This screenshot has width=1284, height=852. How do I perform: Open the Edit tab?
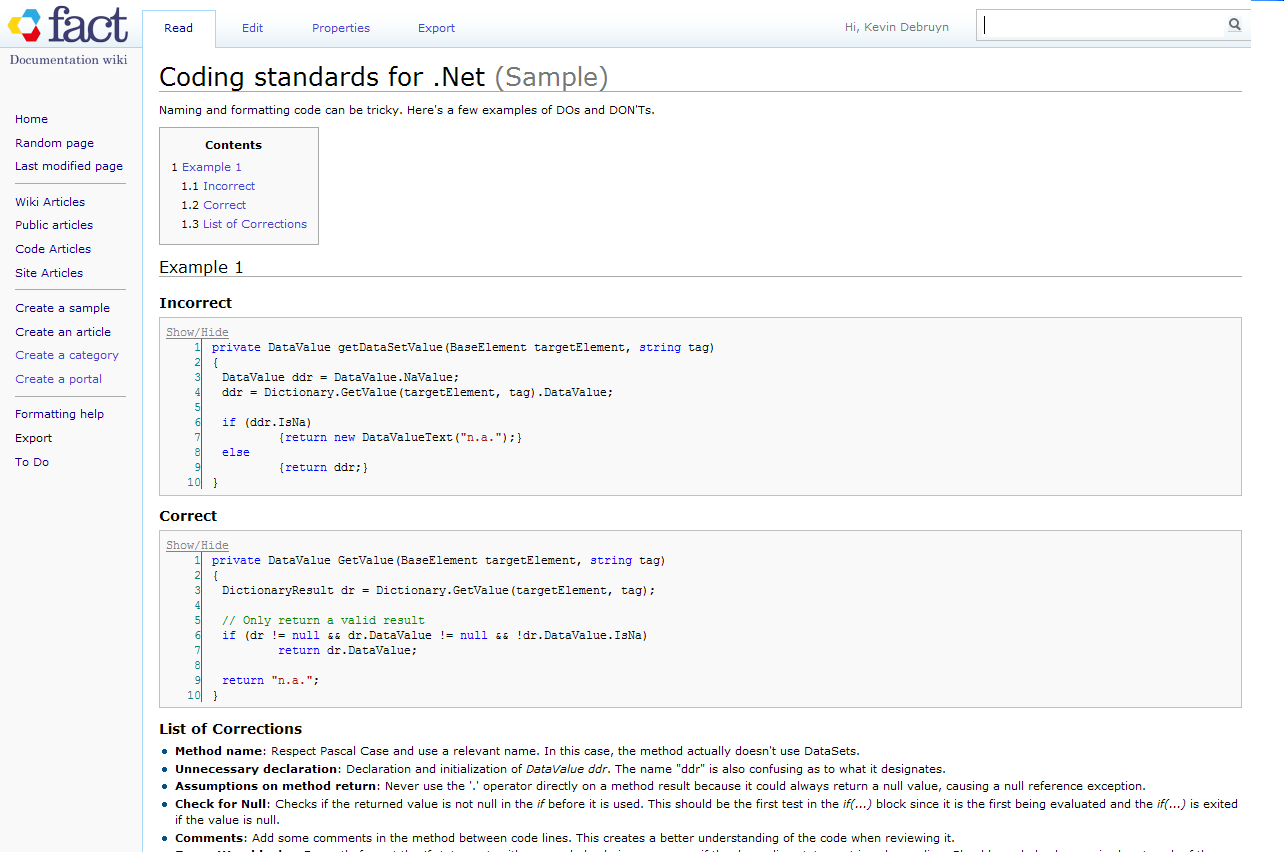point(252,28)
